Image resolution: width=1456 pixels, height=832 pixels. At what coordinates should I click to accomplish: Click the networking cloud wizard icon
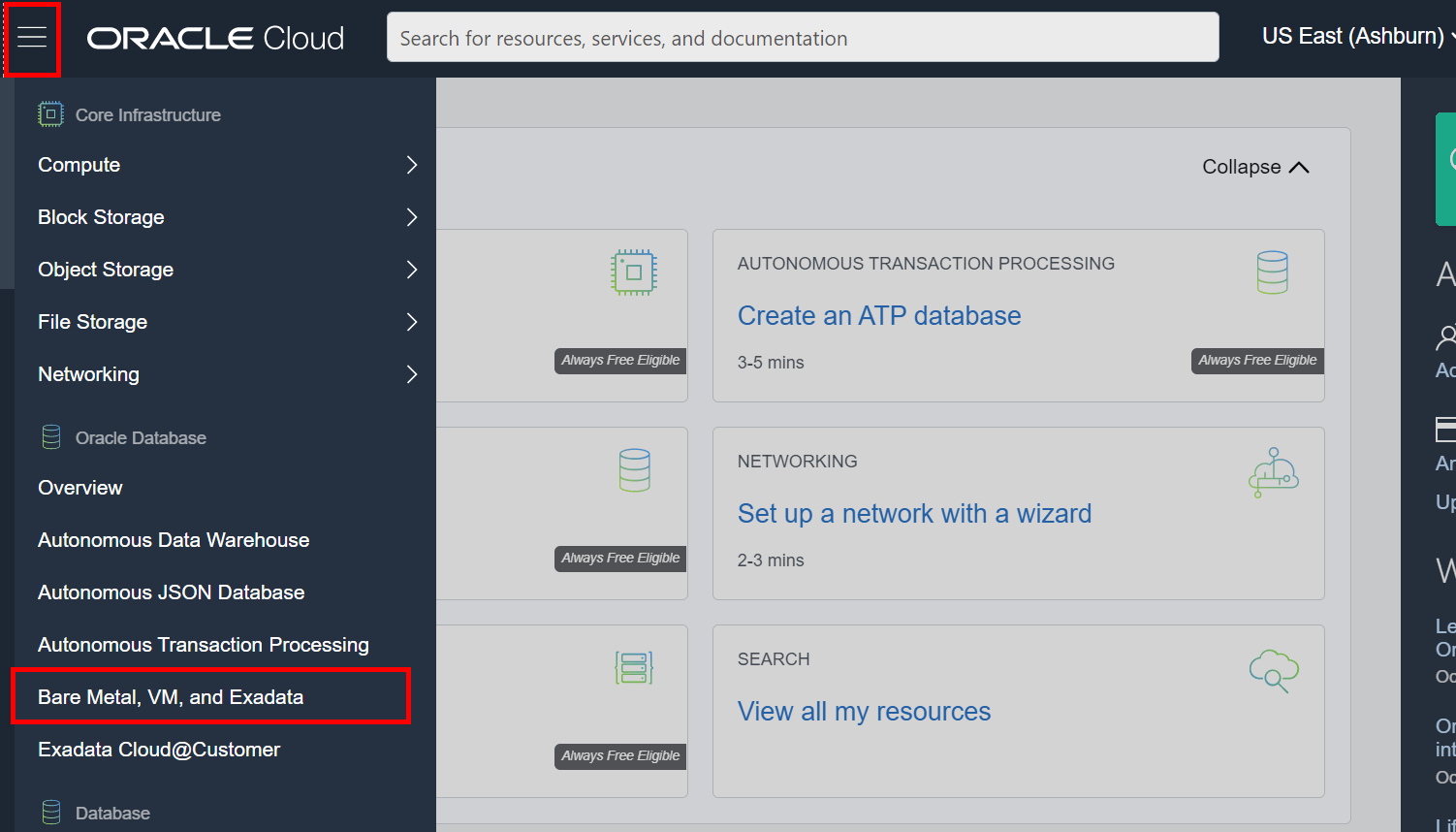[x=1273, y=472]
